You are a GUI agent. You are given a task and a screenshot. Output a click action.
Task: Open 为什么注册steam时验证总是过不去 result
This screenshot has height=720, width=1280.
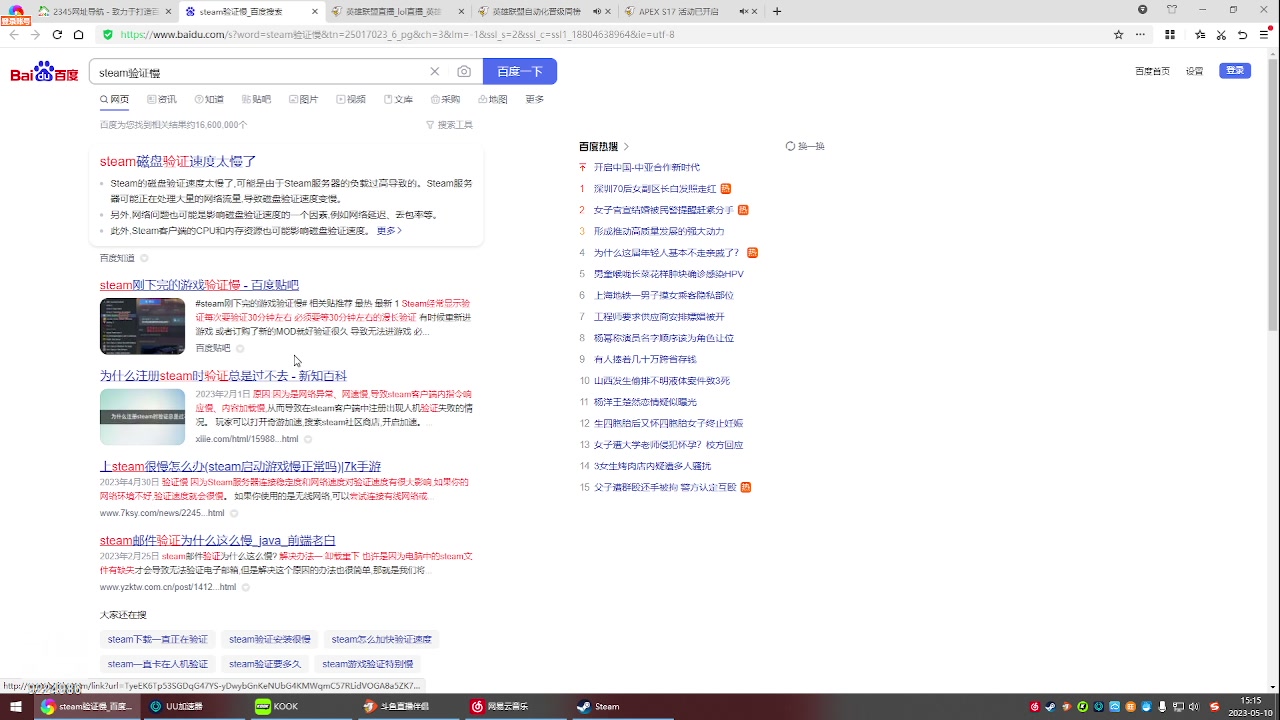(223, 376)
